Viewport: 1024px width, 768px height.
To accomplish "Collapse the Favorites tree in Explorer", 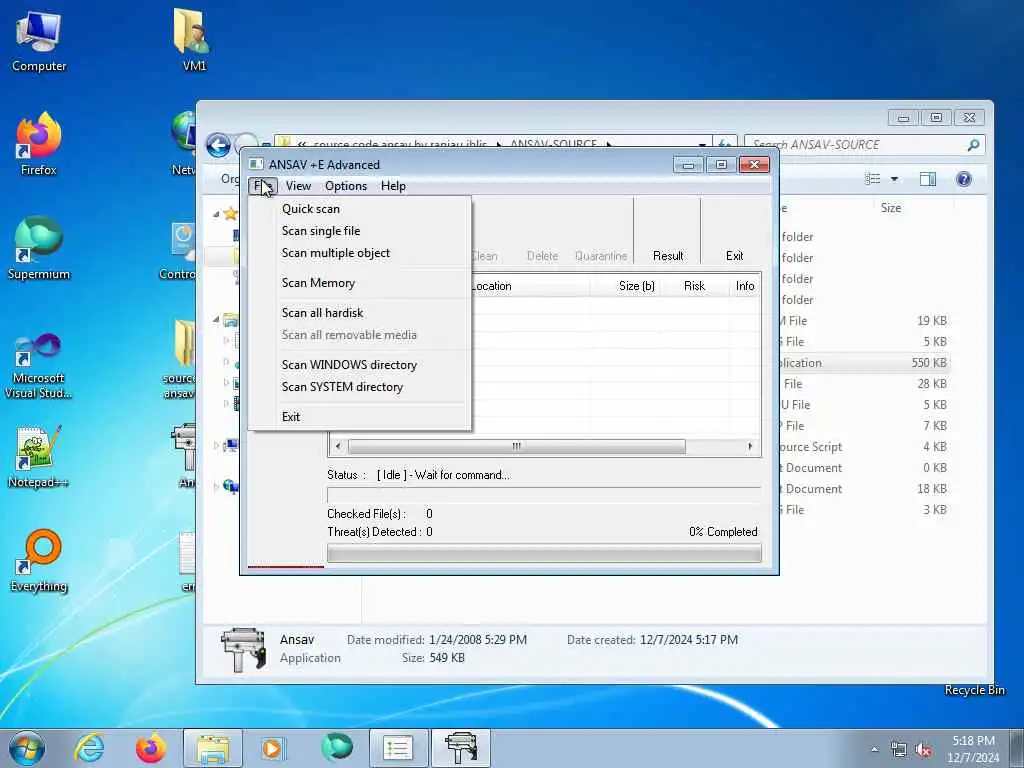I will click(216, 214).
